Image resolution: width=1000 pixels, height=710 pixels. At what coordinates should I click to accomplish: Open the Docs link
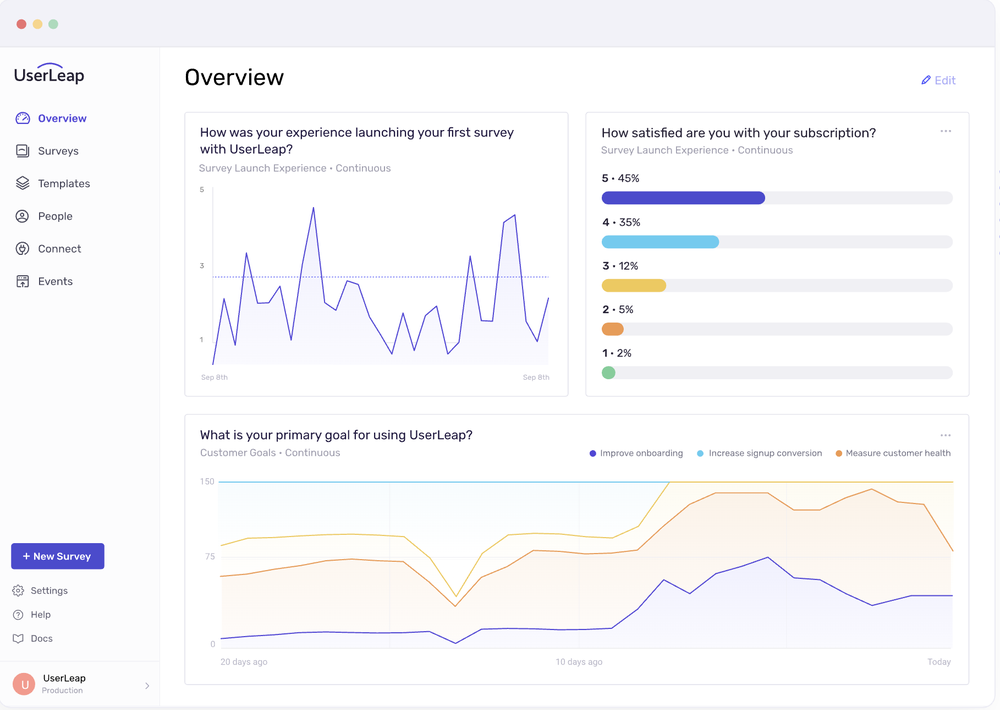click(41, 639)
